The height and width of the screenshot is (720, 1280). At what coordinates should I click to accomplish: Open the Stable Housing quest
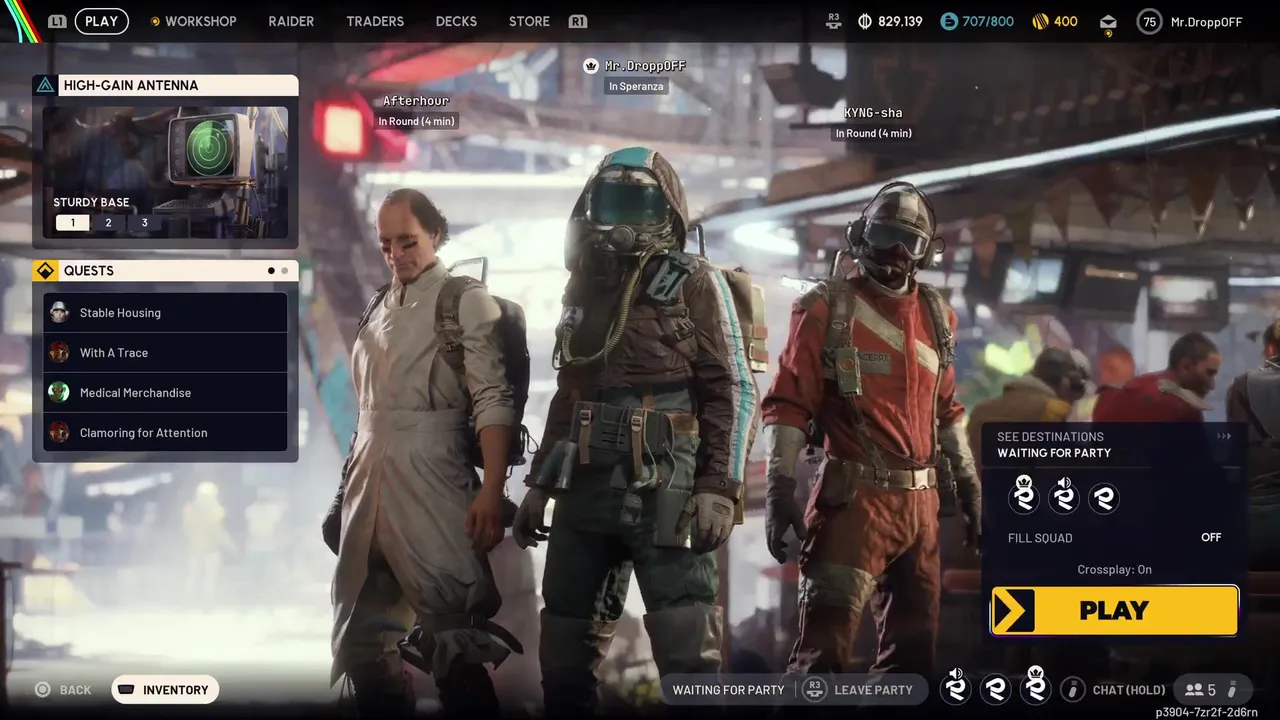click(x=166, y=312)
